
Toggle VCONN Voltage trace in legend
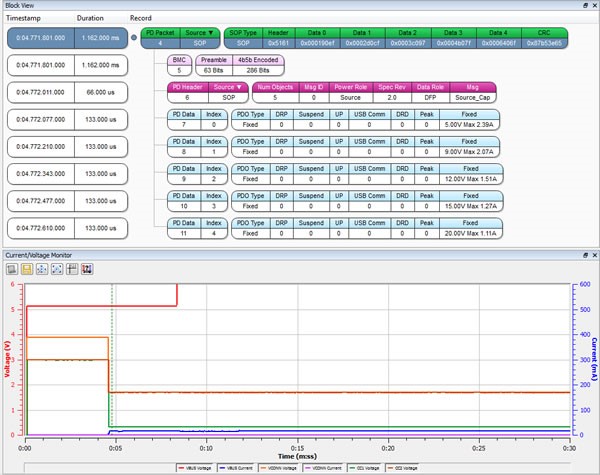click(279, 468)
